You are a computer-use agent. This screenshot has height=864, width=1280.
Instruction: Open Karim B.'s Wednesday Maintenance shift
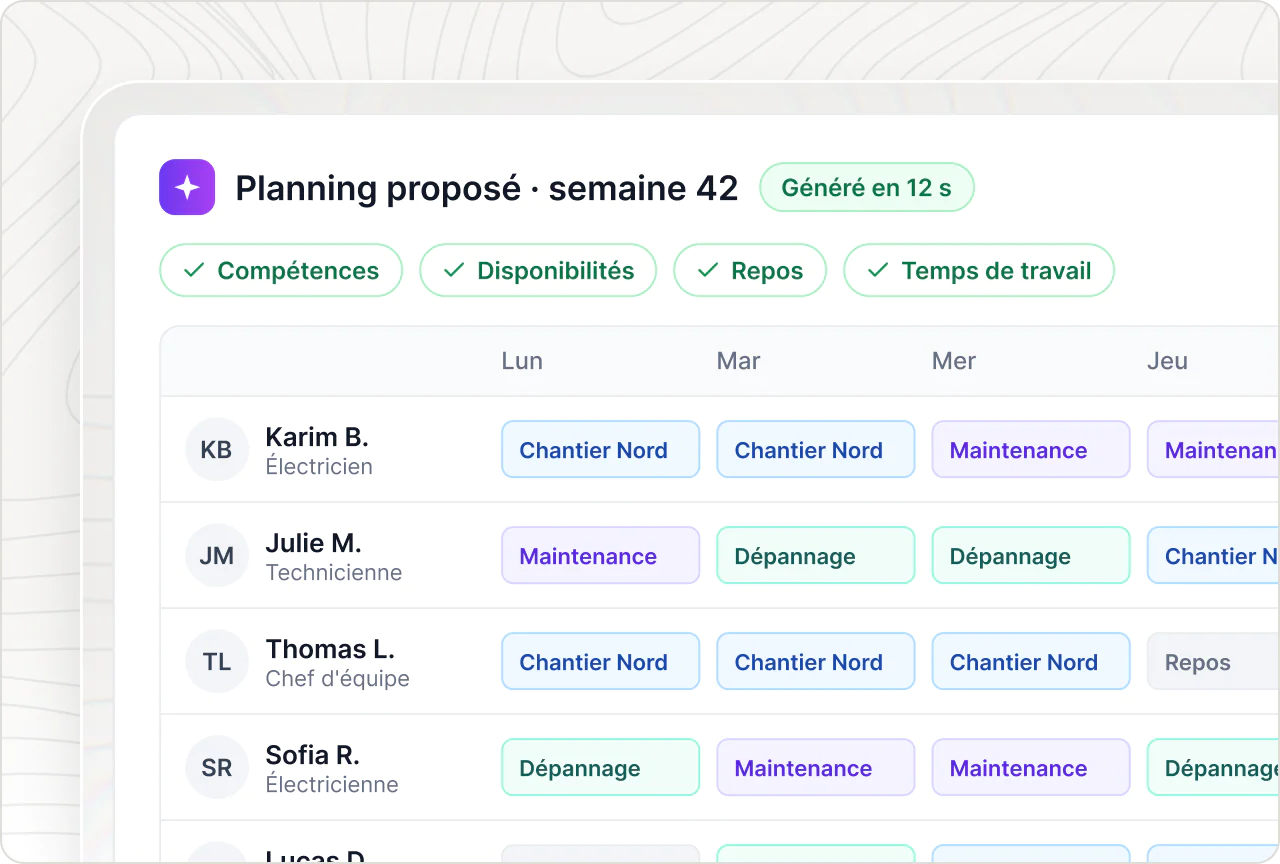point(1031,450)
